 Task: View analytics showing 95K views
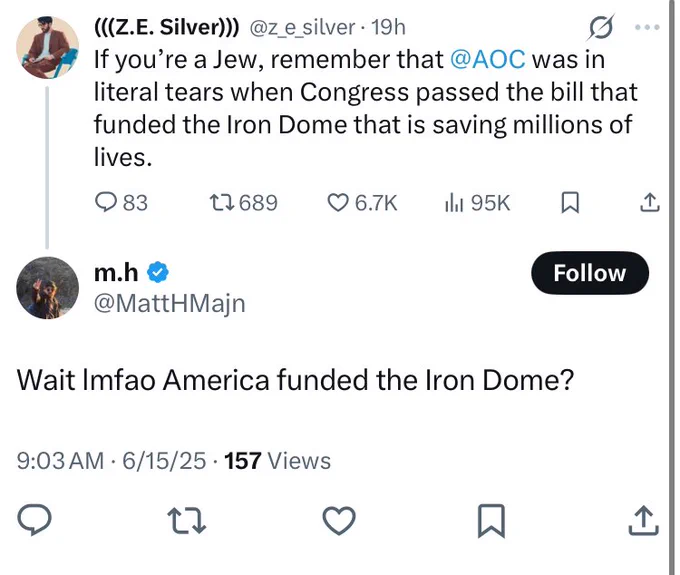click(x=477, y=203)
